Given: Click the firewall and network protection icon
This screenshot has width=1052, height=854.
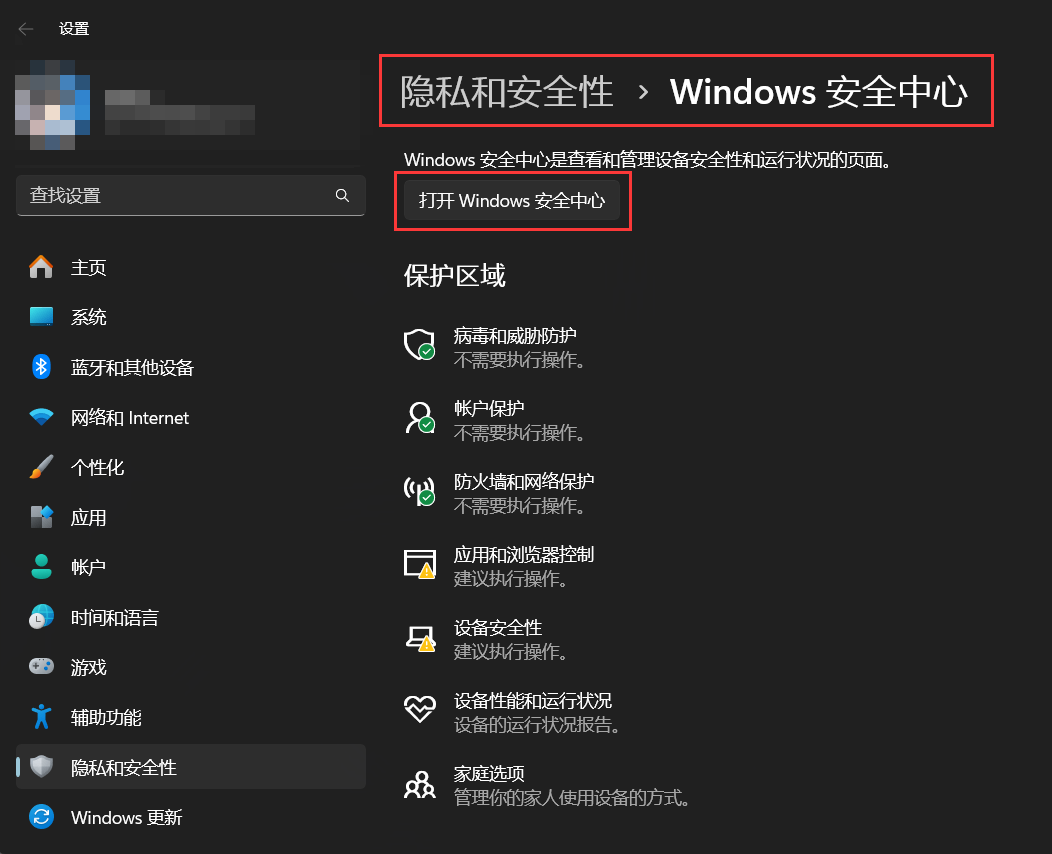Looking at the screenshot, I should 418,491.
